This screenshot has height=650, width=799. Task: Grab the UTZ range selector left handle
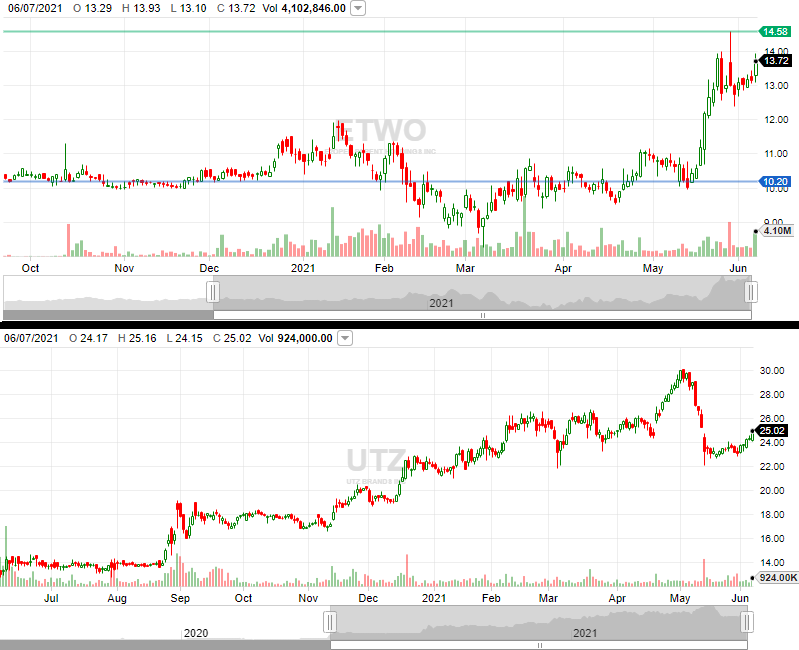click(x=330, y=622)
